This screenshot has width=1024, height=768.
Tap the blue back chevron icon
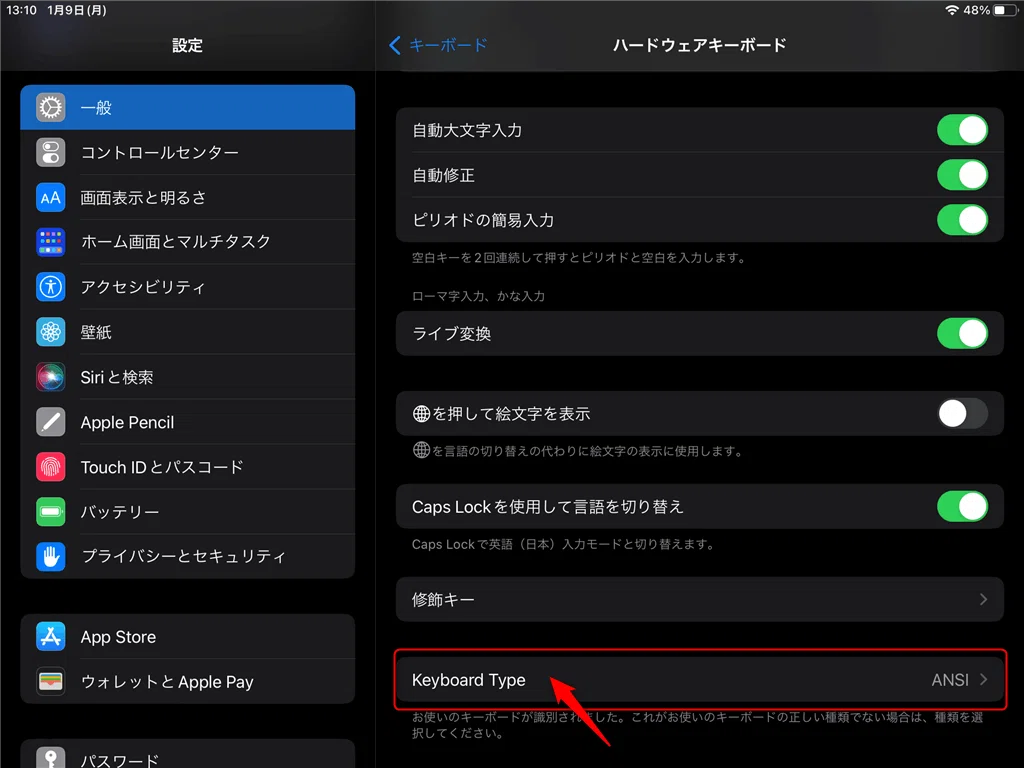tap(394, 45)
